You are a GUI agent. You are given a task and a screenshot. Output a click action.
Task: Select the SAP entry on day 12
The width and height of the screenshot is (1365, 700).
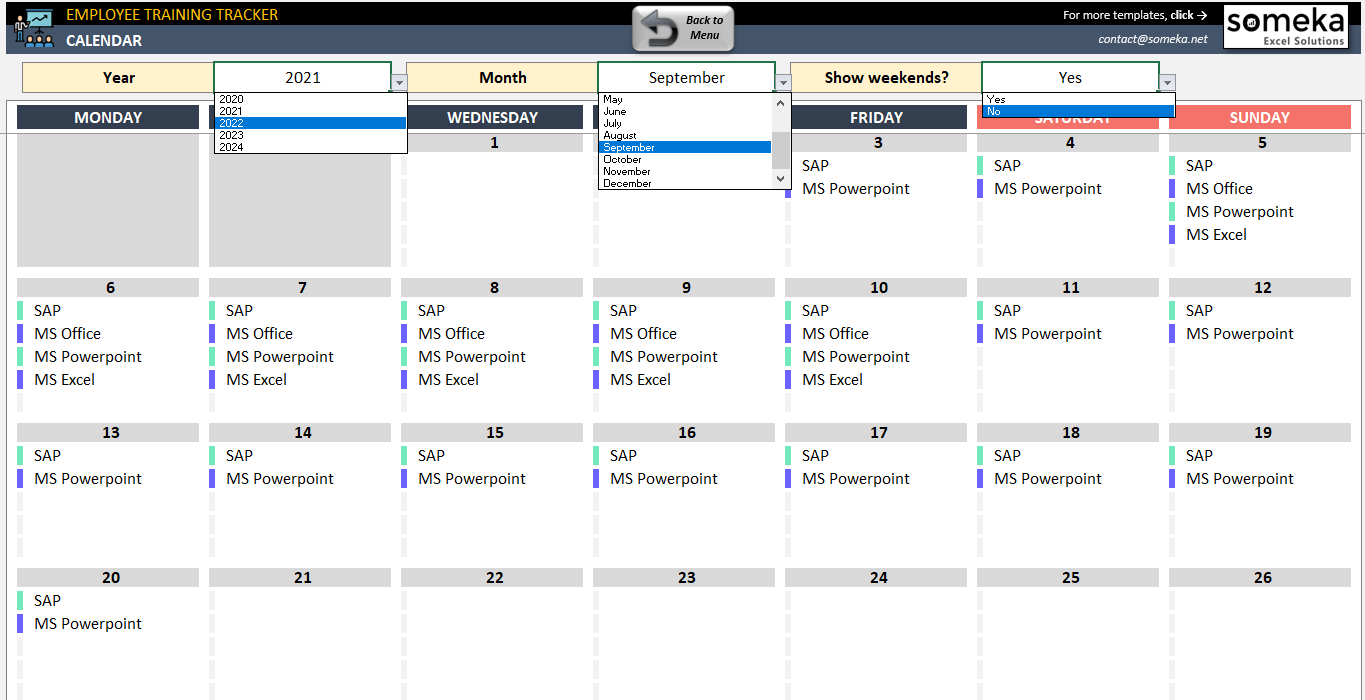pyautogui.click(x=1199, y=310)
